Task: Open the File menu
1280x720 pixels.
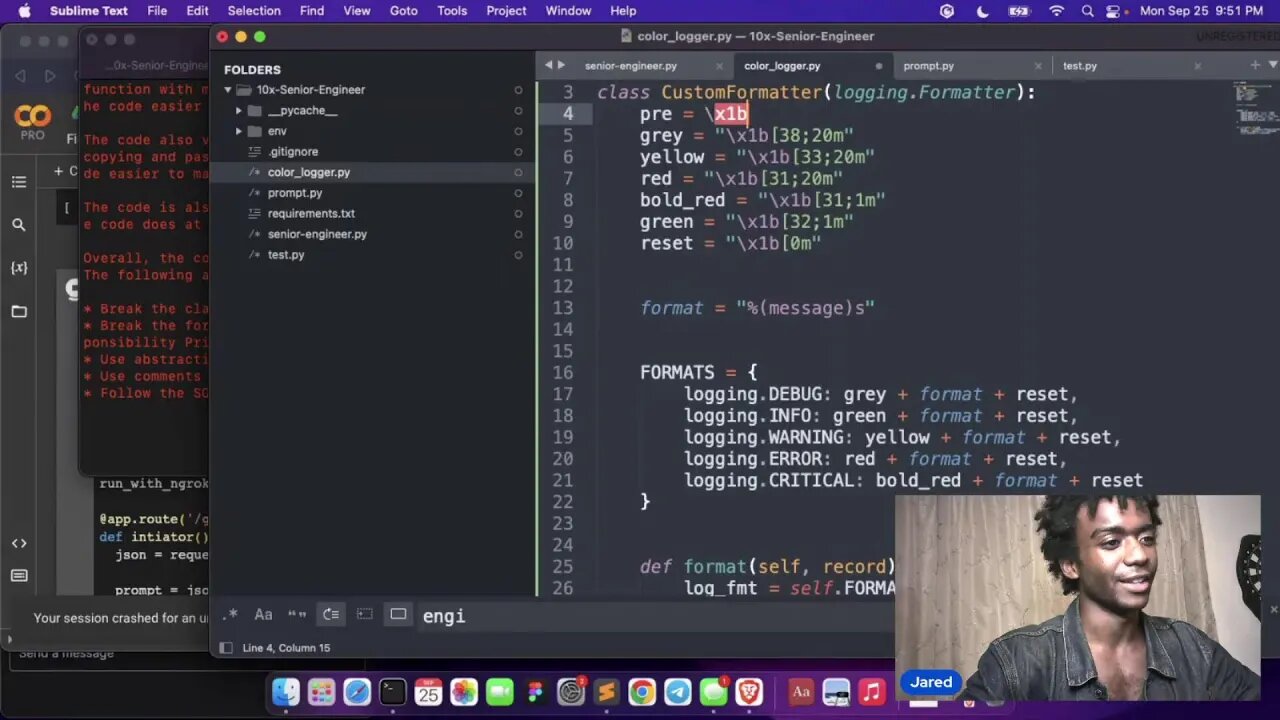Action: (x=157, y=11)
